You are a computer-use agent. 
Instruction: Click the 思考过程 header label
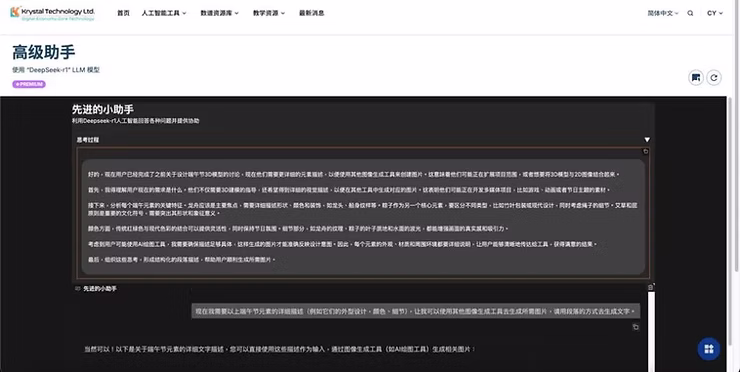tap(88, 140)
